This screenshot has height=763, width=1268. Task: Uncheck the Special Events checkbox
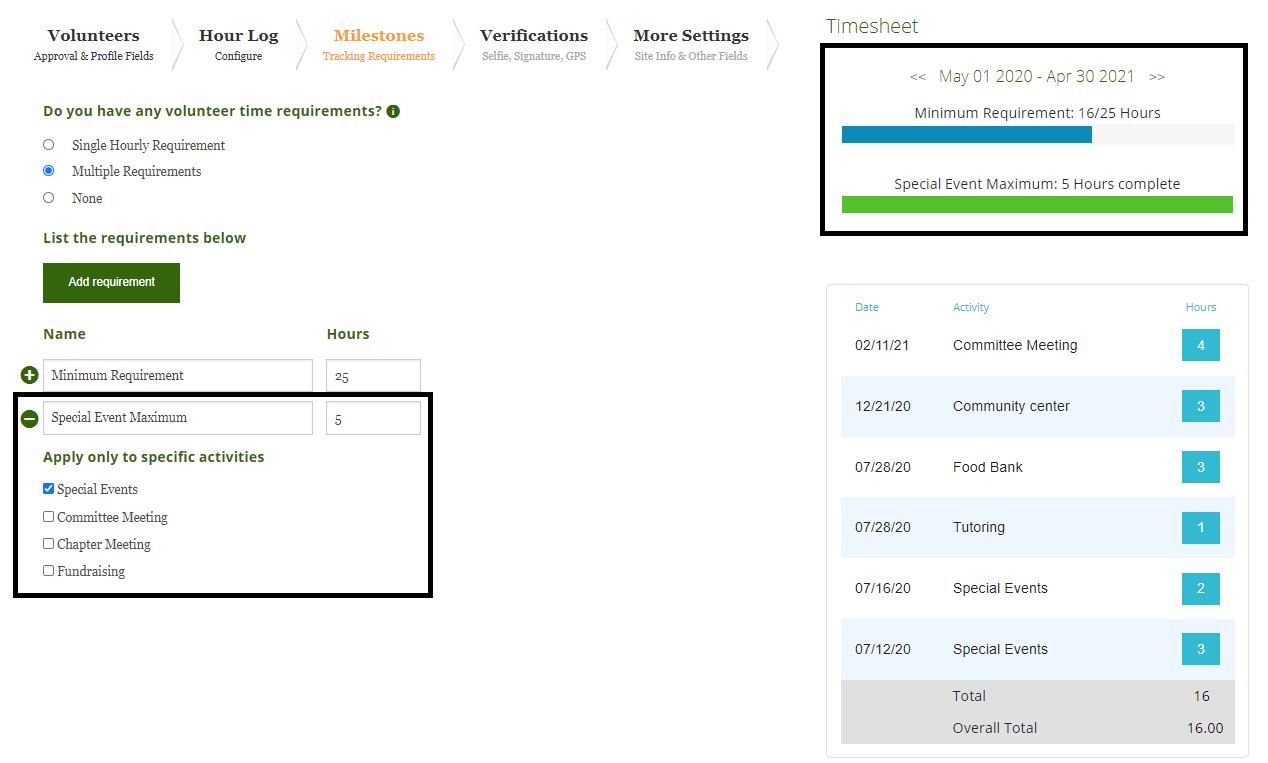48,489
